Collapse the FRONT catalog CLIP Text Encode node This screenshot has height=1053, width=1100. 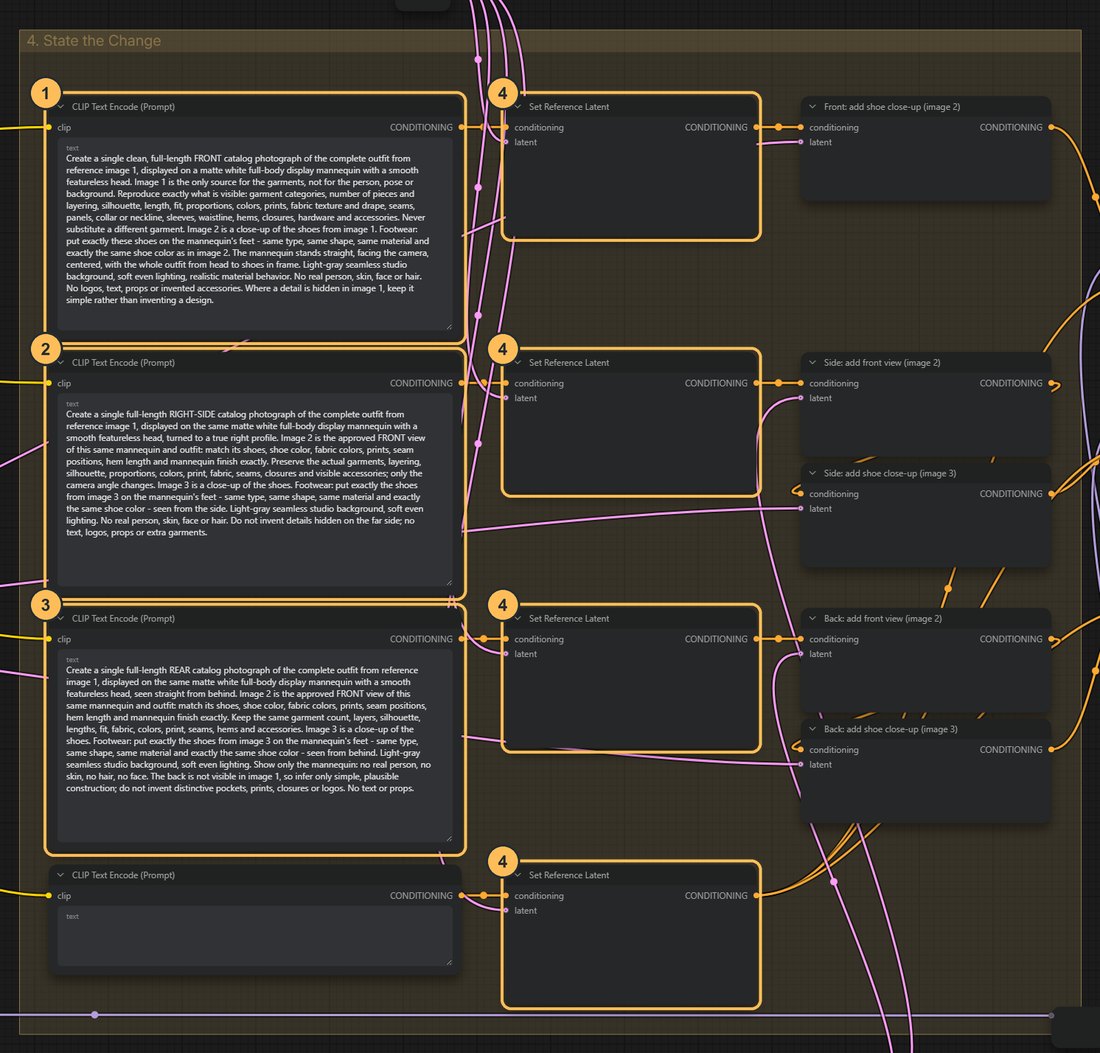61,107
